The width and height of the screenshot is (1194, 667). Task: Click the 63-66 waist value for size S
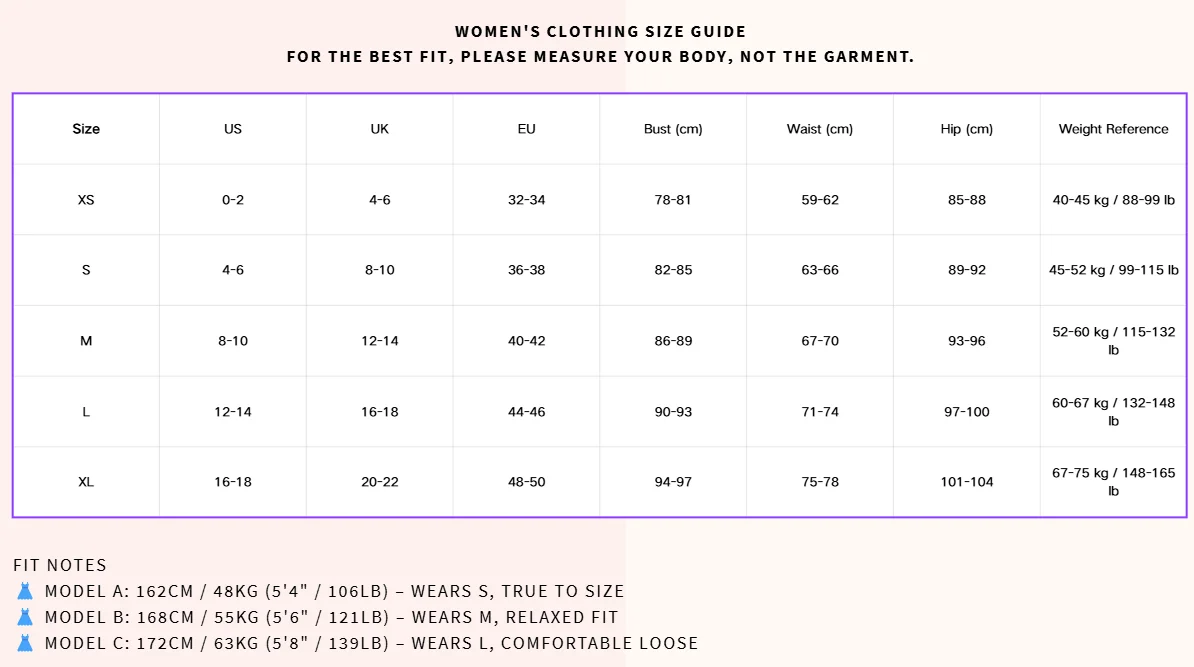pyautogui.click(x=820, y=270)
